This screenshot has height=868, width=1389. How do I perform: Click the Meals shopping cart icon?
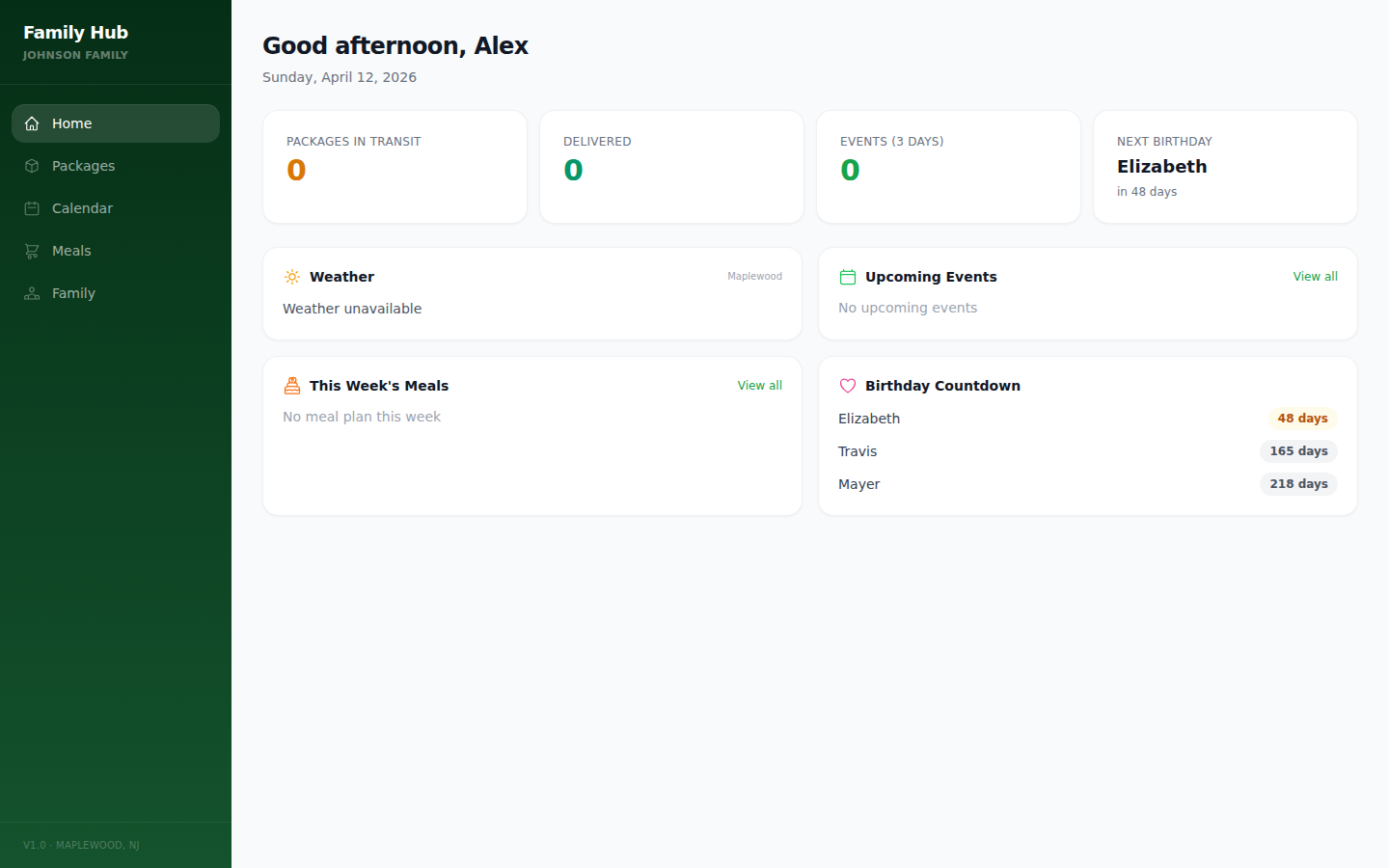[x=32, y=251]
